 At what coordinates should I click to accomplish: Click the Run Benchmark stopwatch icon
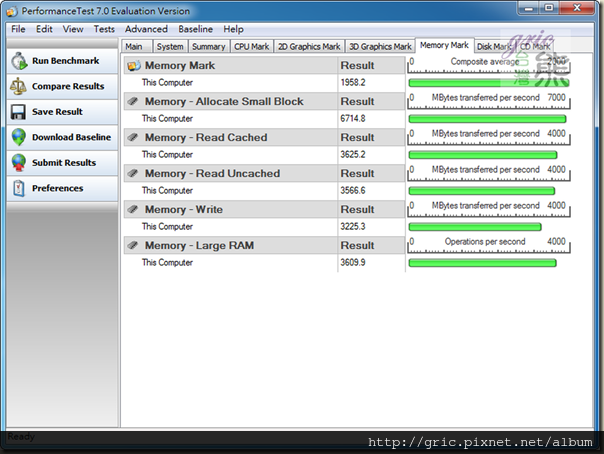(19, 61)
